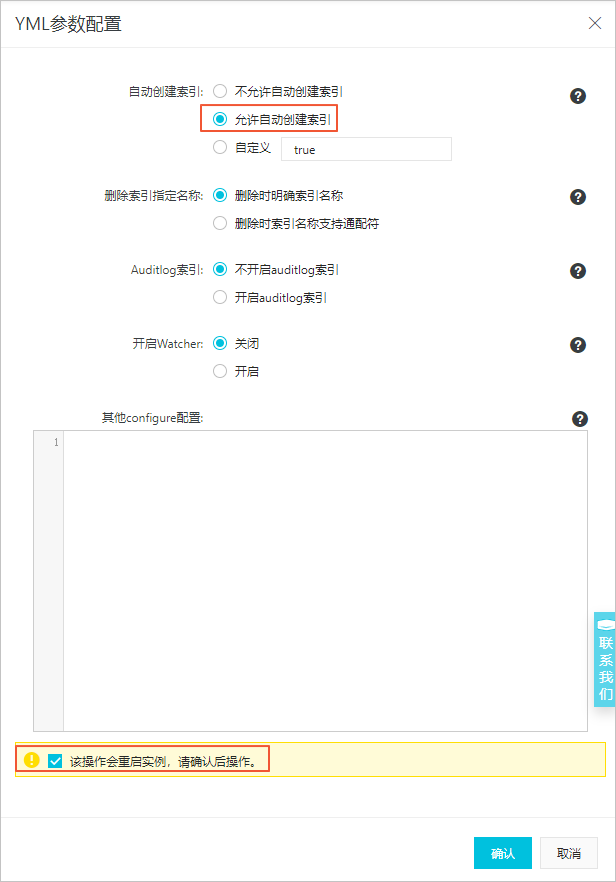Screen dimensions: 616x882
Task: Select 不允许自动创建索引 option
Action: tap(220, 91)
